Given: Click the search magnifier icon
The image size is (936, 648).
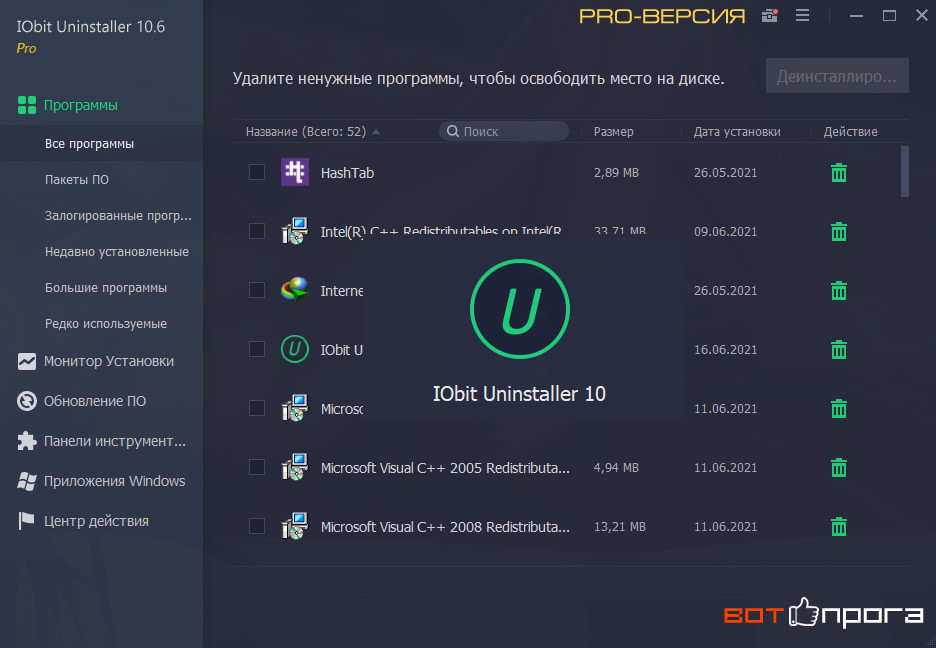Looking at the screenshot, I should click(x=453, y=131).
